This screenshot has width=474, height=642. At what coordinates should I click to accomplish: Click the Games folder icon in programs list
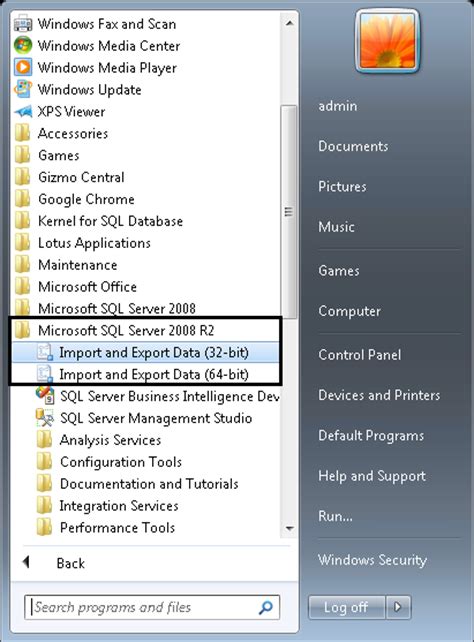pyautogui.click(x=22, y=155)
